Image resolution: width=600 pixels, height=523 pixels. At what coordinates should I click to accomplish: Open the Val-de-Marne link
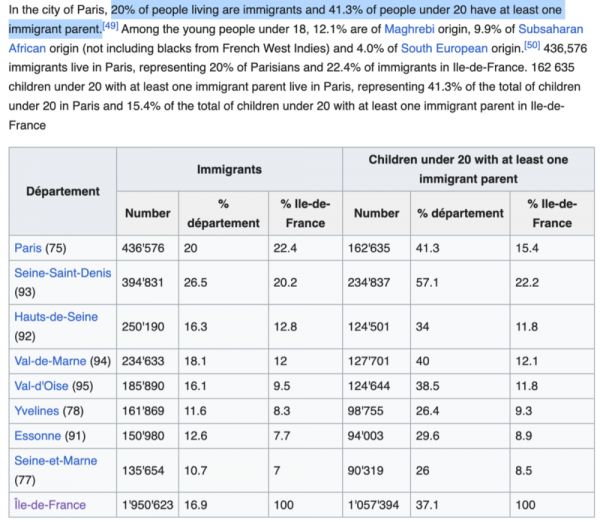pyautogui.click(x=50, y=361)
